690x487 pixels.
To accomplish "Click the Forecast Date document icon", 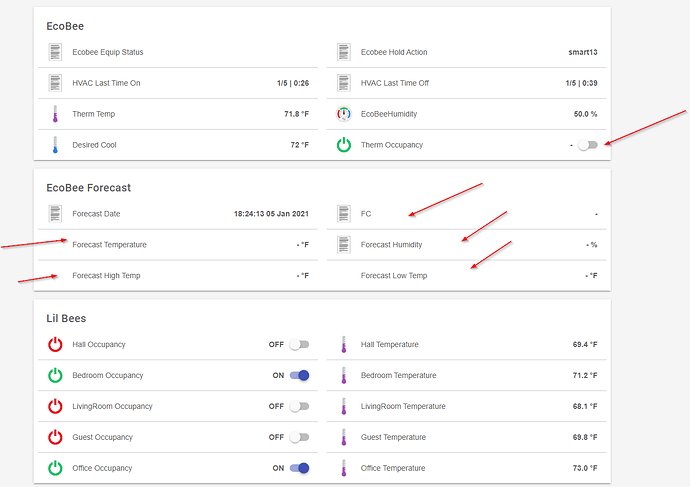I will [x=55, y=214].
